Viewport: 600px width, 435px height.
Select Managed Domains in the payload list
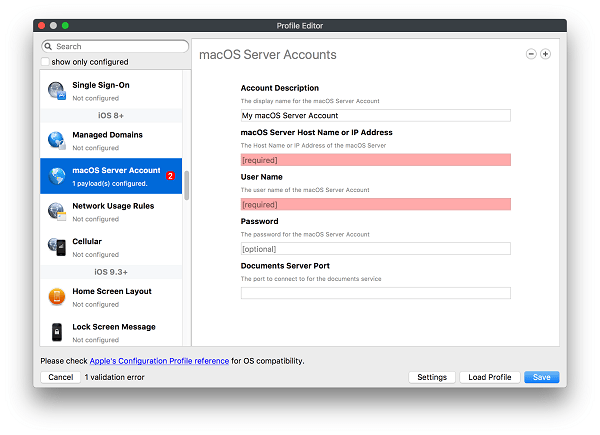click(111, 140)
